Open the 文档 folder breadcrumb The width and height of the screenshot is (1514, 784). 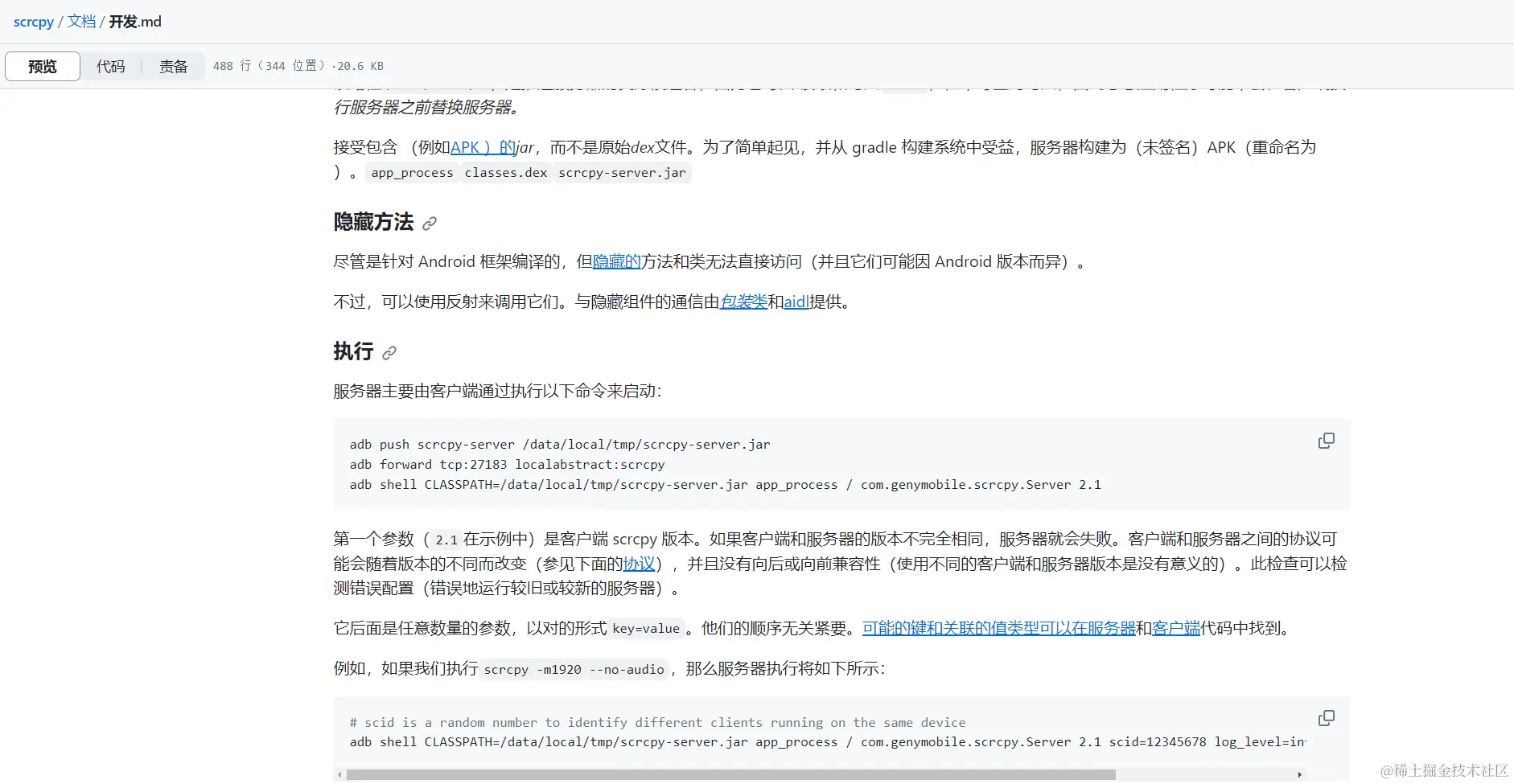tap(81, 22)
